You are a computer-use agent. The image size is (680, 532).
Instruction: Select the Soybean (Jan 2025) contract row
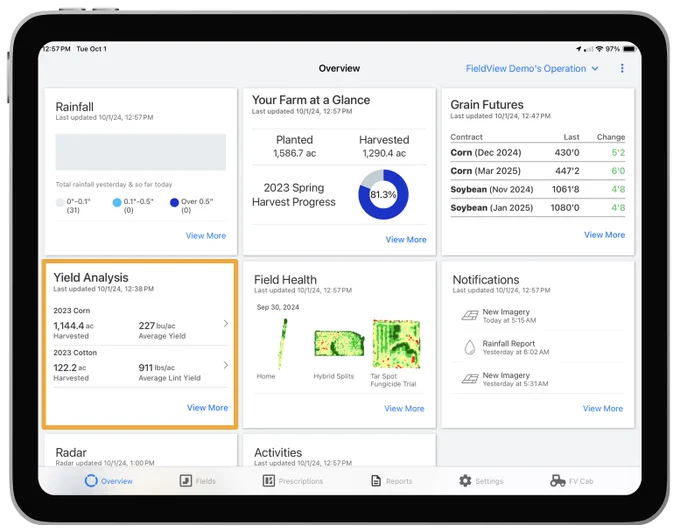tap(538, 208)
